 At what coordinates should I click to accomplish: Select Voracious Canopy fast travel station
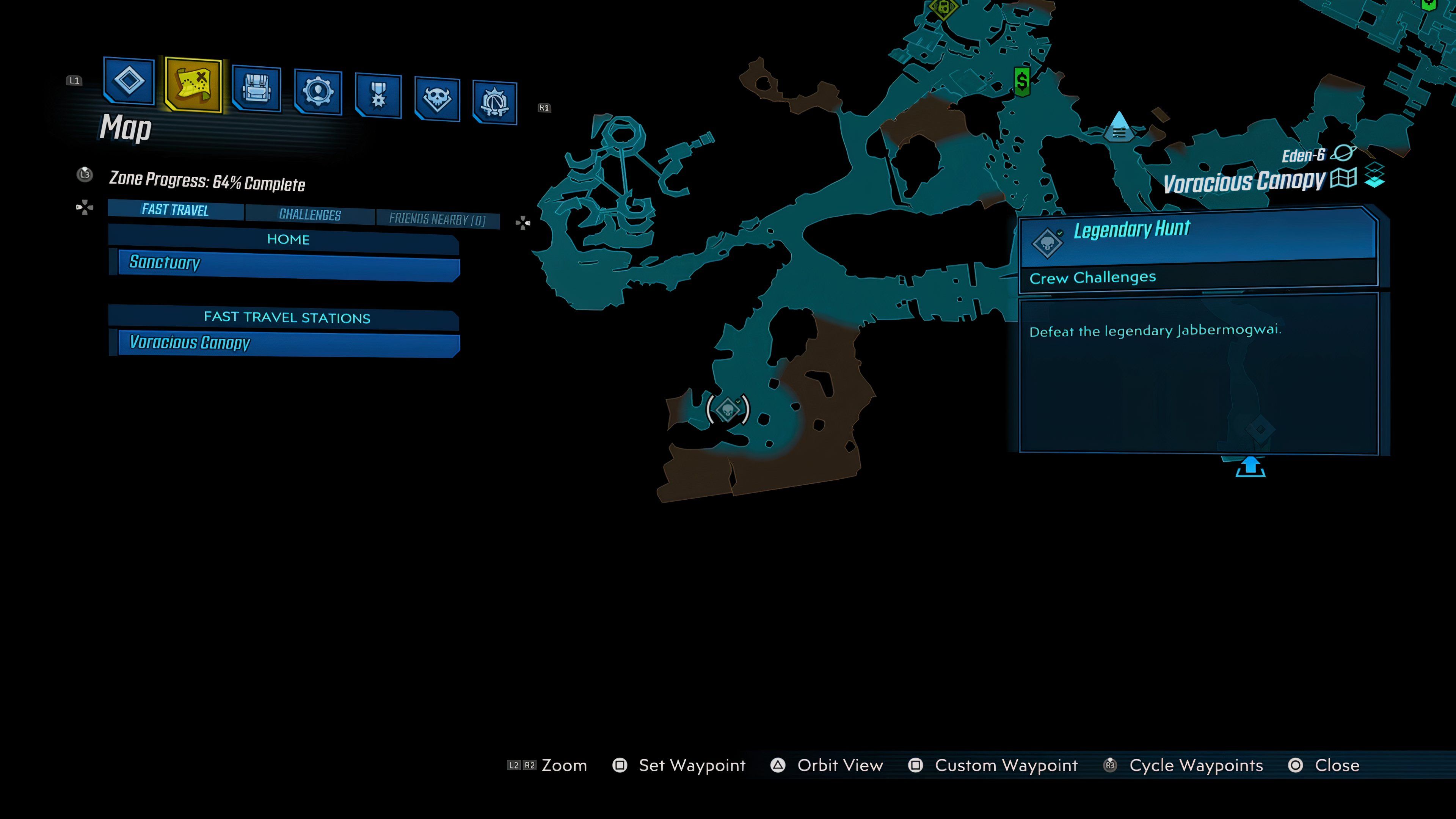(289, 342)
